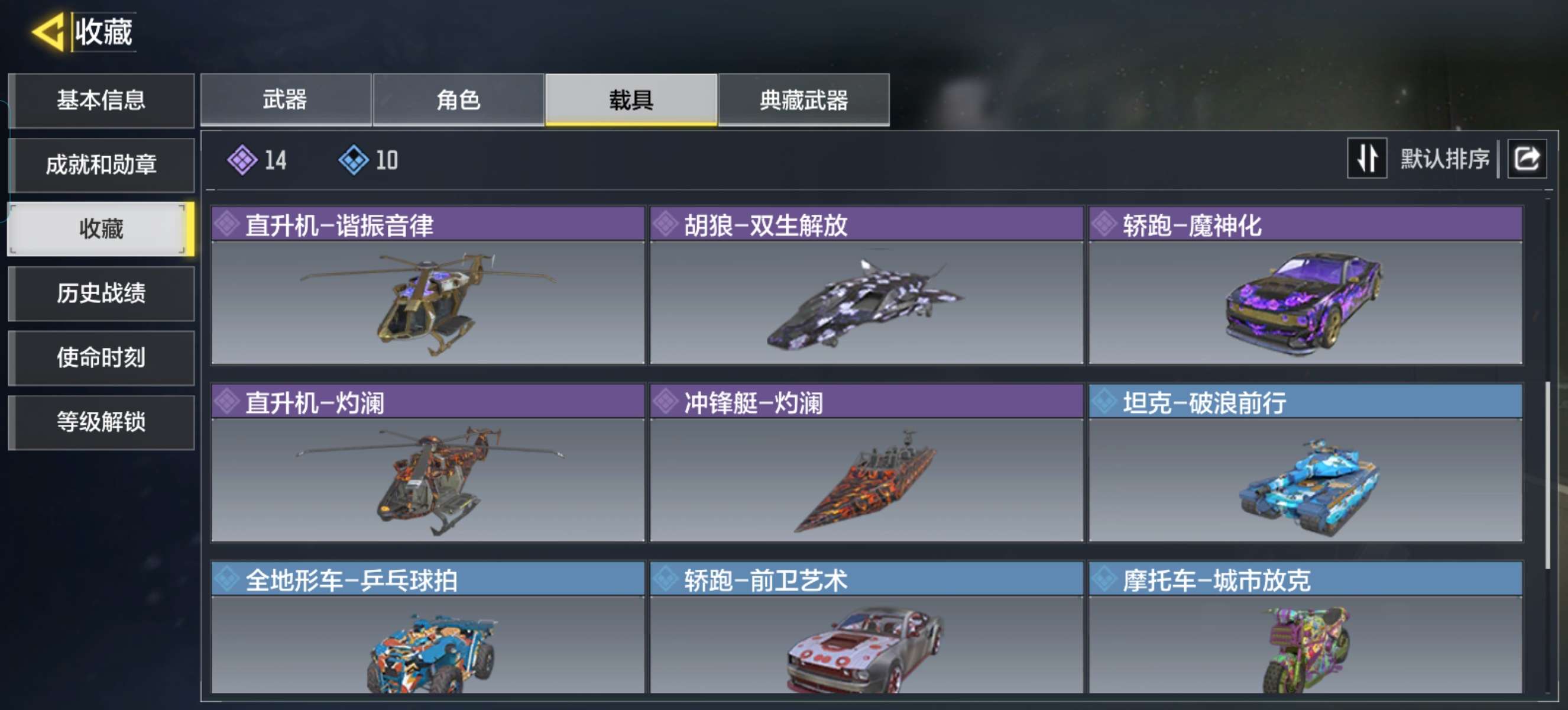Click rarity diamond icon beside 直升机–谐振音律
The image size is (1568, 710).
coord(228,224)
